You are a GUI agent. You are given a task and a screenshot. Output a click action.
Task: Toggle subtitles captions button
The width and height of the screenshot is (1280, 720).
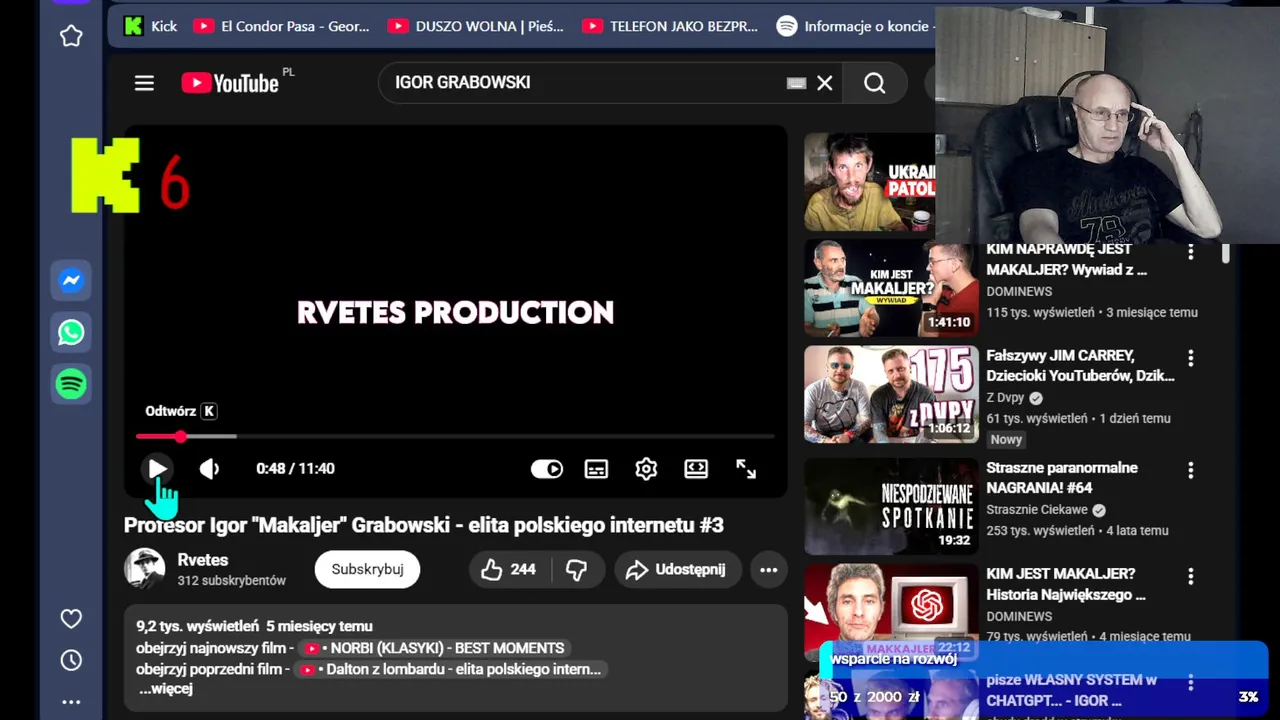coord(596,469)
